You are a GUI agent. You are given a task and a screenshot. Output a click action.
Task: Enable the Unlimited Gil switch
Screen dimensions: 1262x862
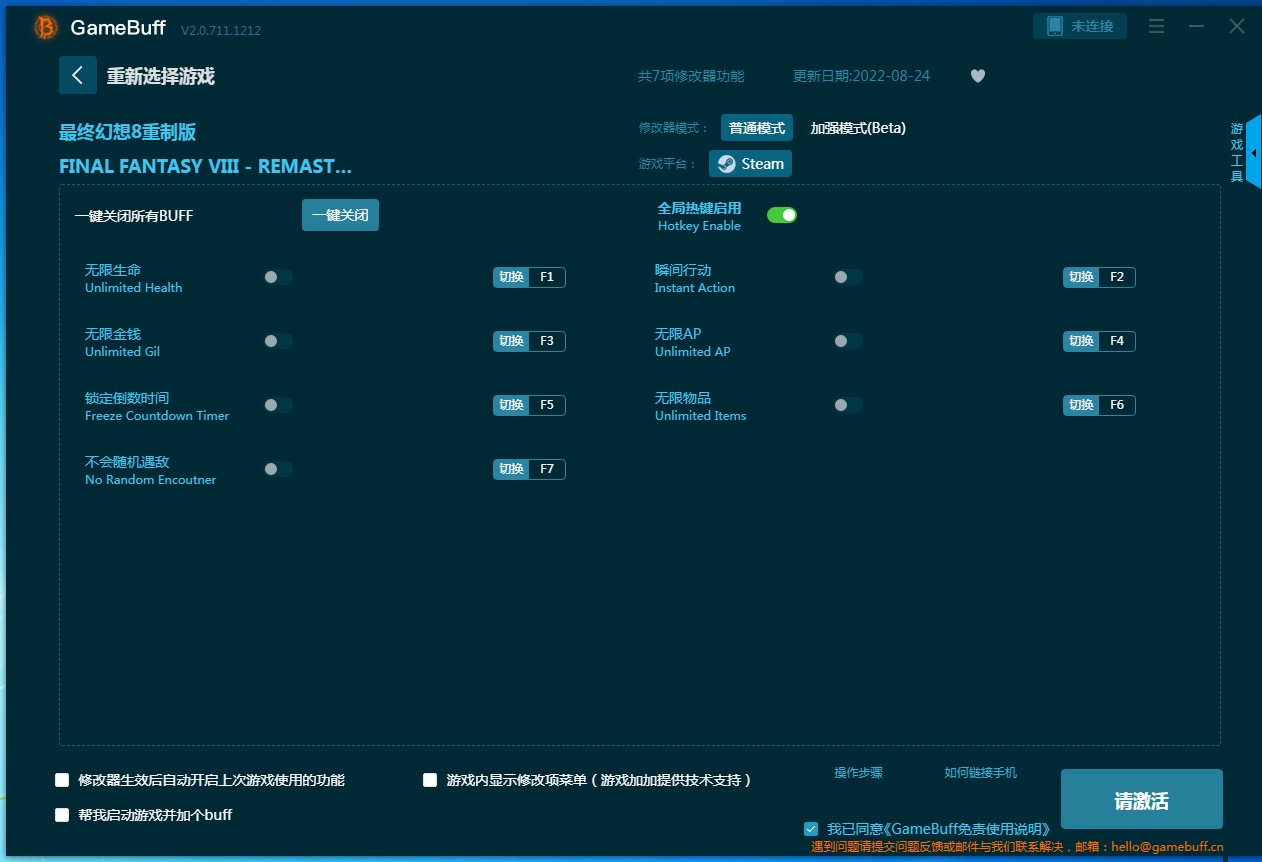(278, 341)
